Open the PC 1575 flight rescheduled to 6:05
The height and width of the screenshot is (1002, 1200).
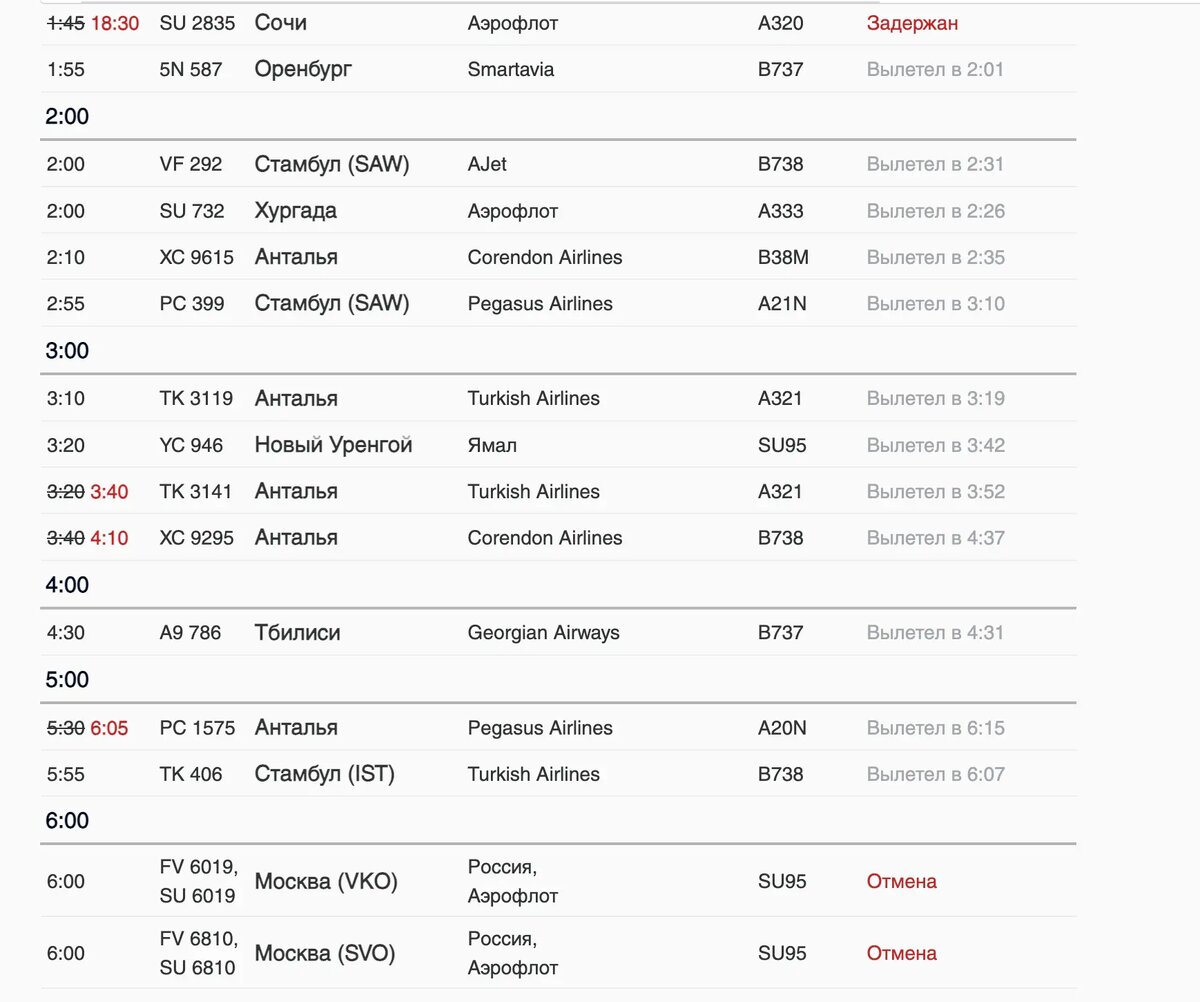click(x=559, y=727)
